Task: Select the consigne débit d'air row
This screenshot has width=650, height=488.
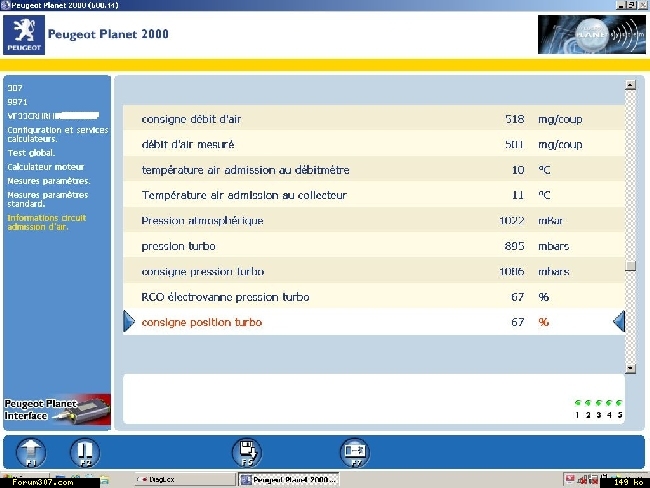Action: 374,119
